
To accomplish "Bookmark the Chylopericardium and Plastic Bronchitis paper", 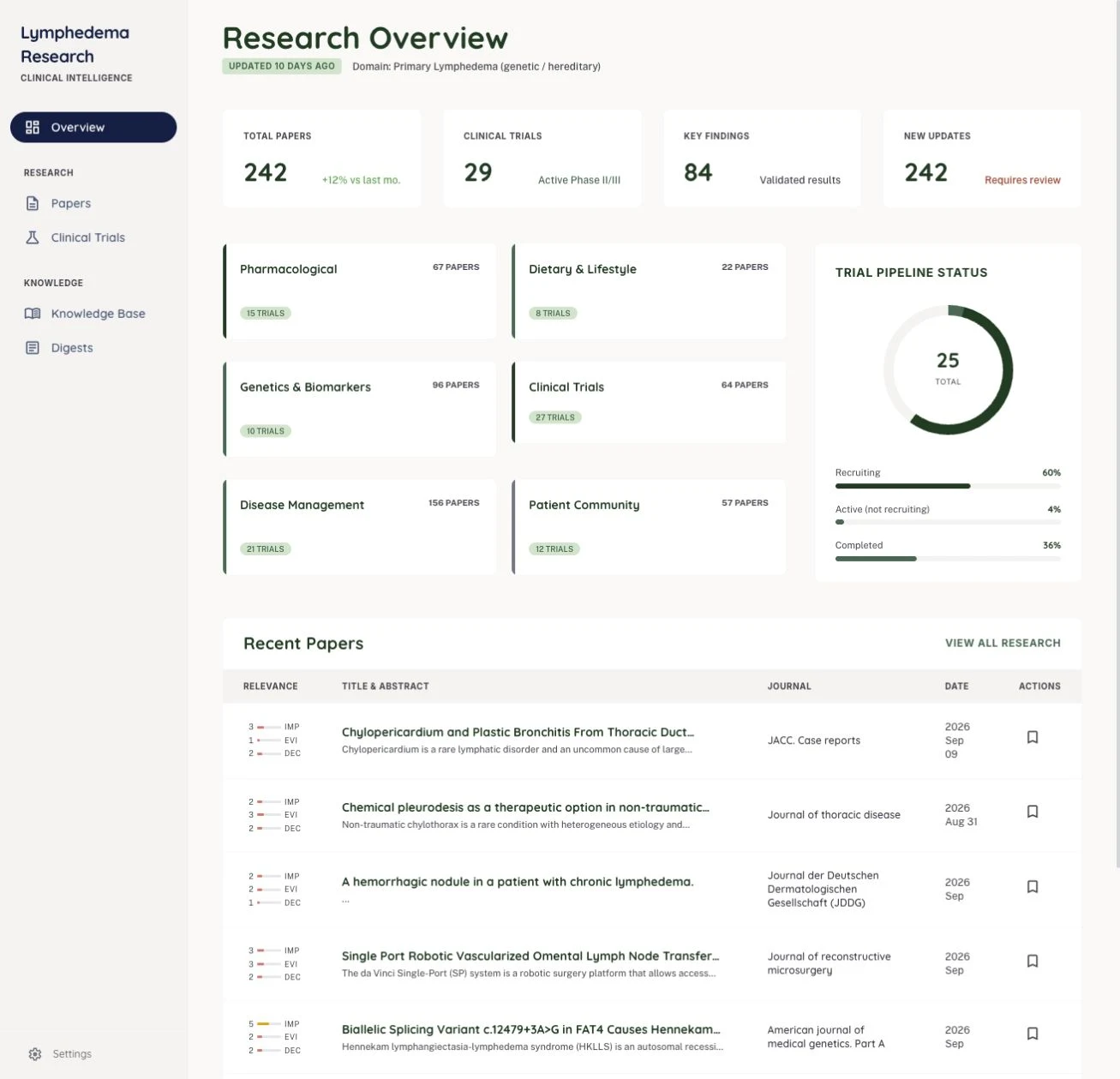I will pyautogui.click(x=1033, y=737).
